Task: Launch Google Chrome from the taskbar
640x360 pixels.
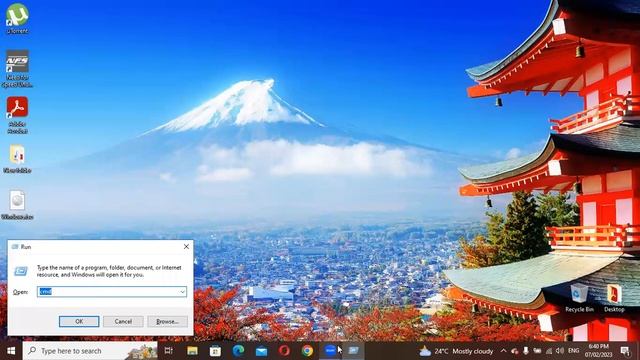Action: (x=307, y=351)
